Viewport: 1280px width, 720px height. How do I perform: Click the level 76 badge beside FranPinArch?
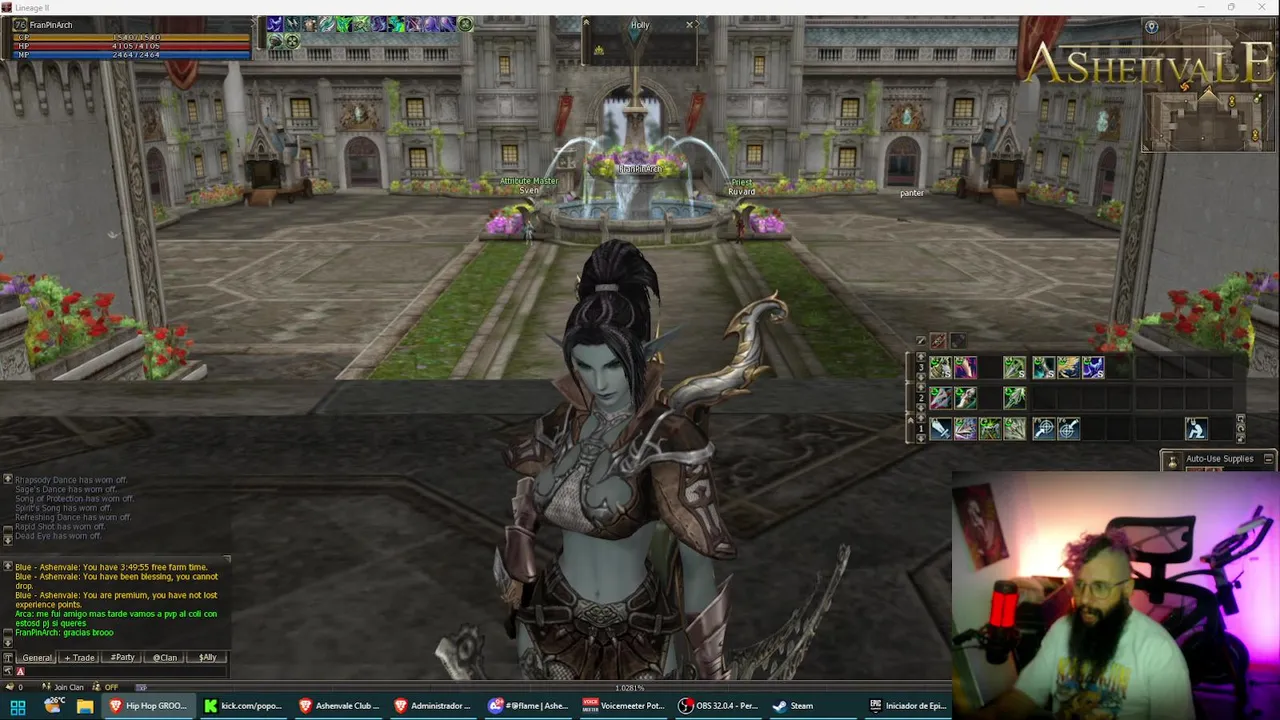20,25
